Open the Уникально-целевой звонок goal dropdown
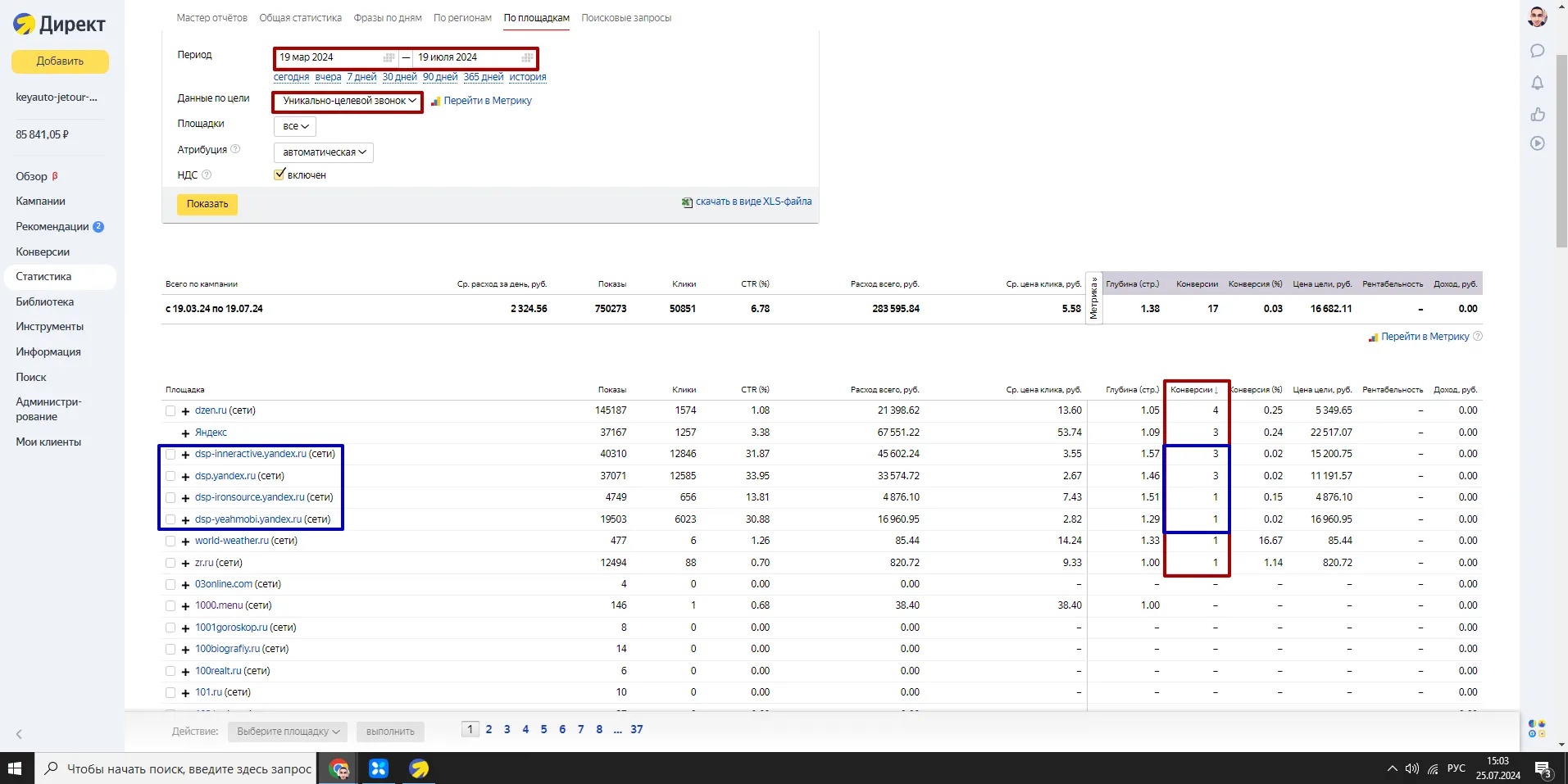Screen dimensions: 1568x784 348,101
